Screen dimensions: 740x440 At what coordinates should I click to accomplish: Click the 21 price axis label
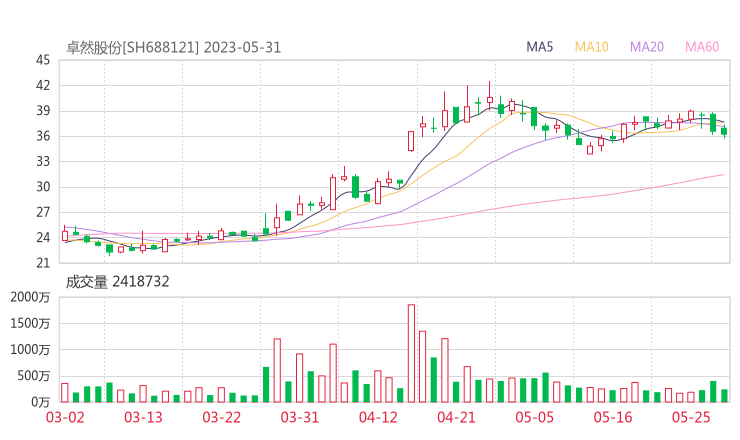pos(43,263)
